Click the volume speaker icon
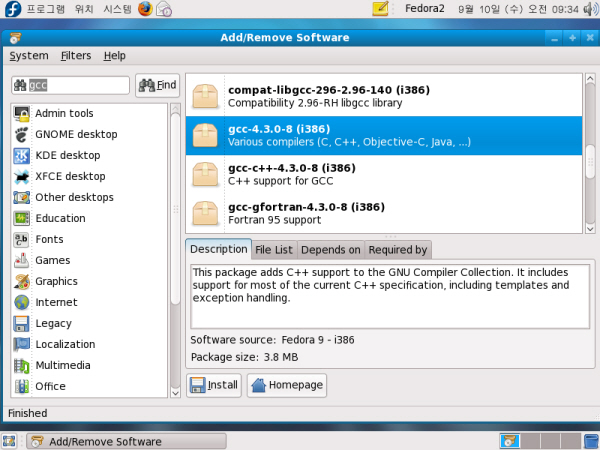600x450 pixels. coord(591,9)
